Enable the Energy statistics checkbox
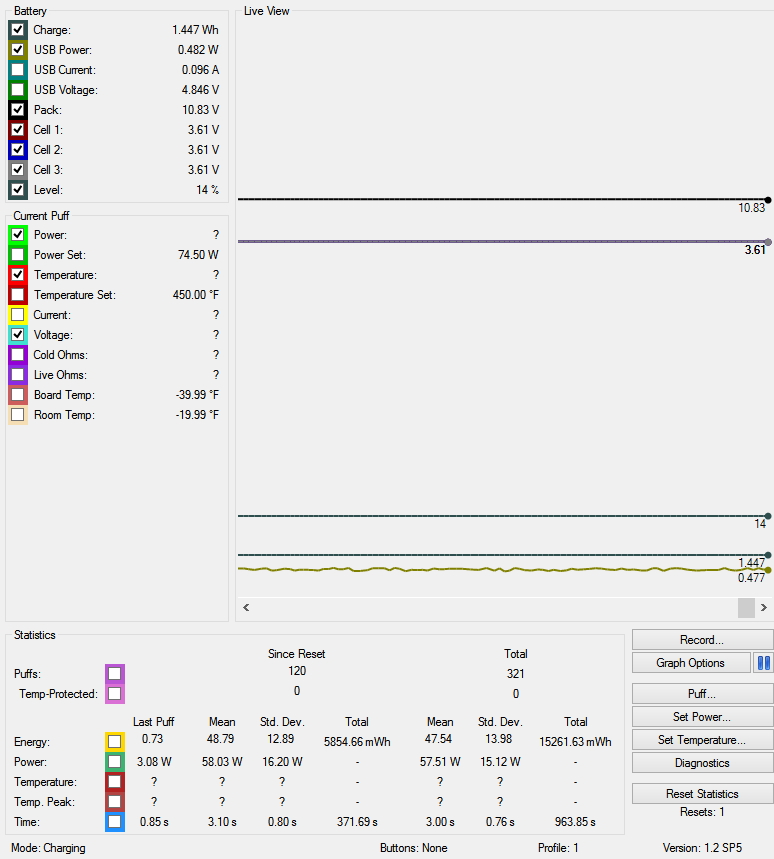The width and height of the screenshot is (774, 859). tap(115, 742)
